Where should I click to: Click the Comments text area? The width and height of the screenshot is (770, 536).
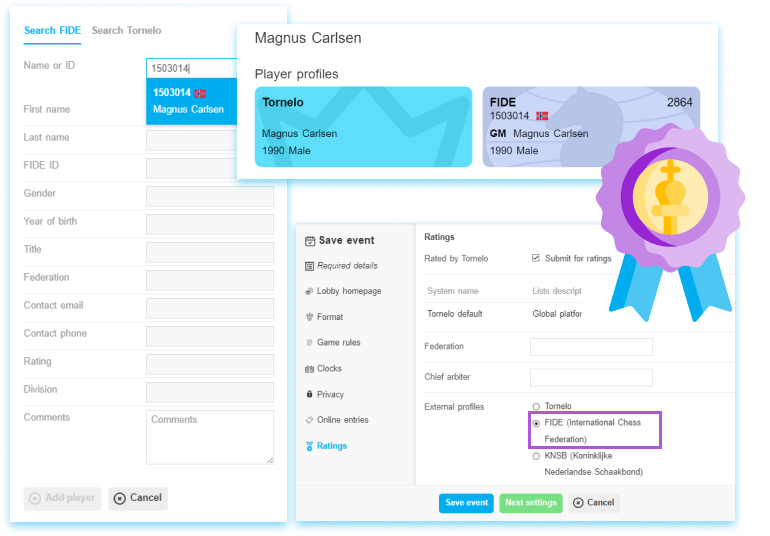point(210,437)
